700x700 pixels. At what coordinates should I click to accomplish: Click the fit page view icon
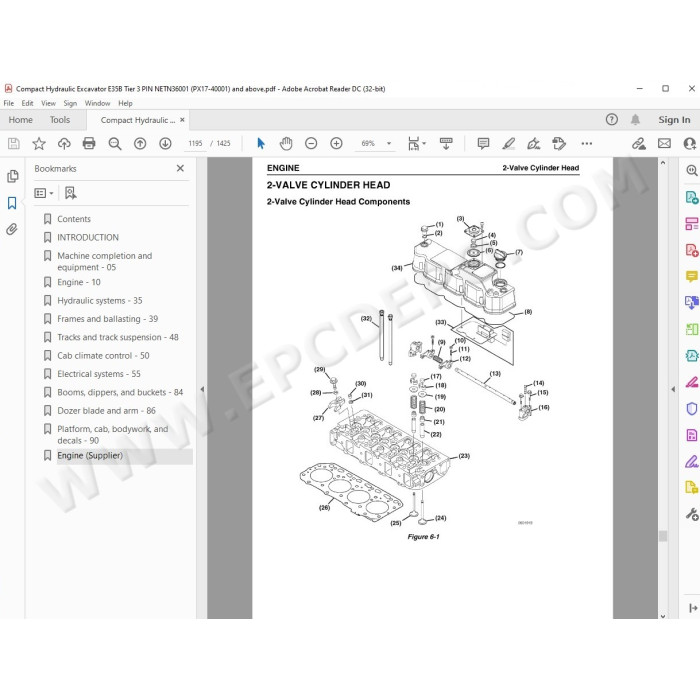coord(413,143)
